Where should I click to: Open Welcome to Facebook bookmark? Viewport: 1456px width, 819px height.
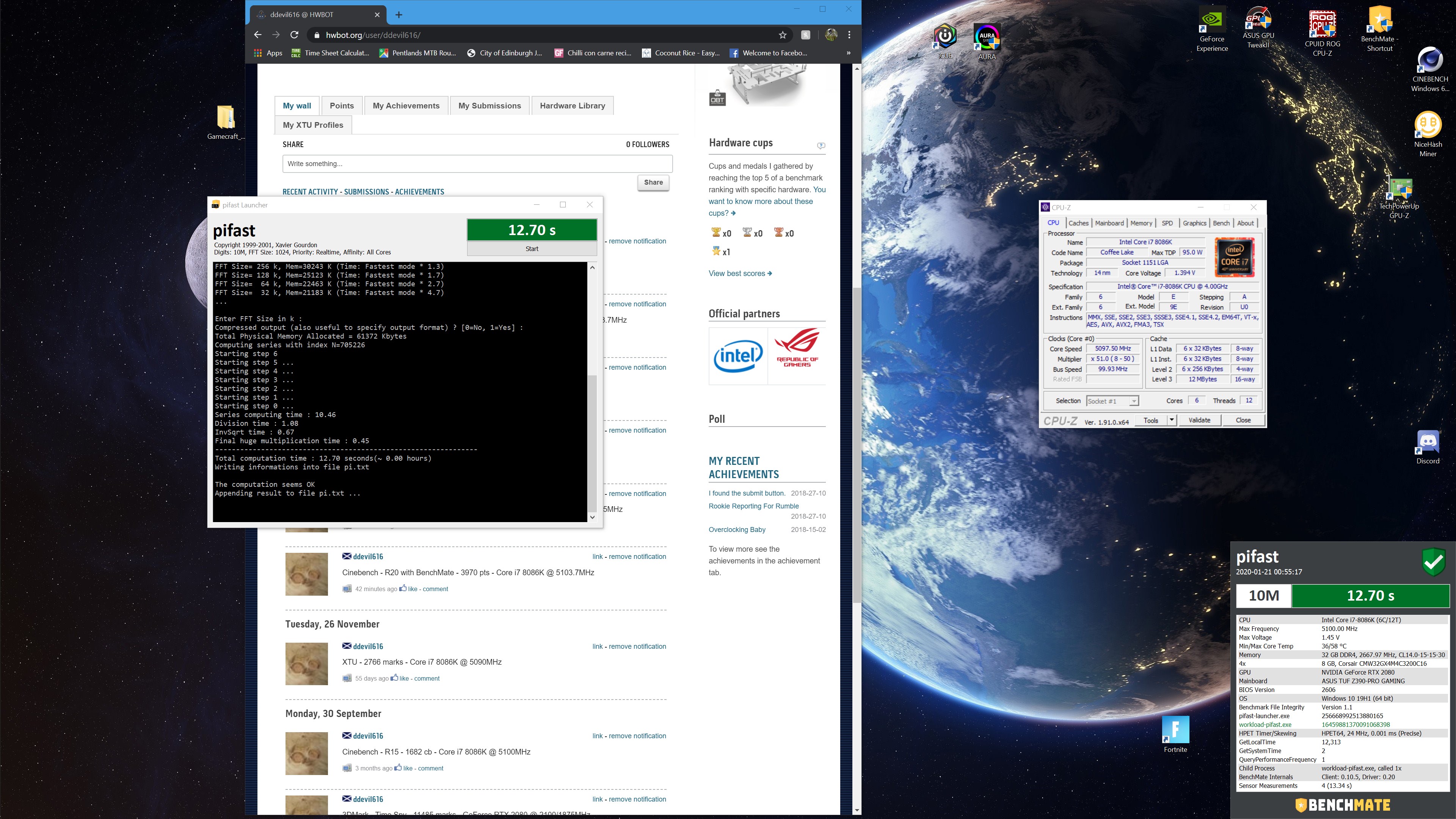(x=768, y=53)
